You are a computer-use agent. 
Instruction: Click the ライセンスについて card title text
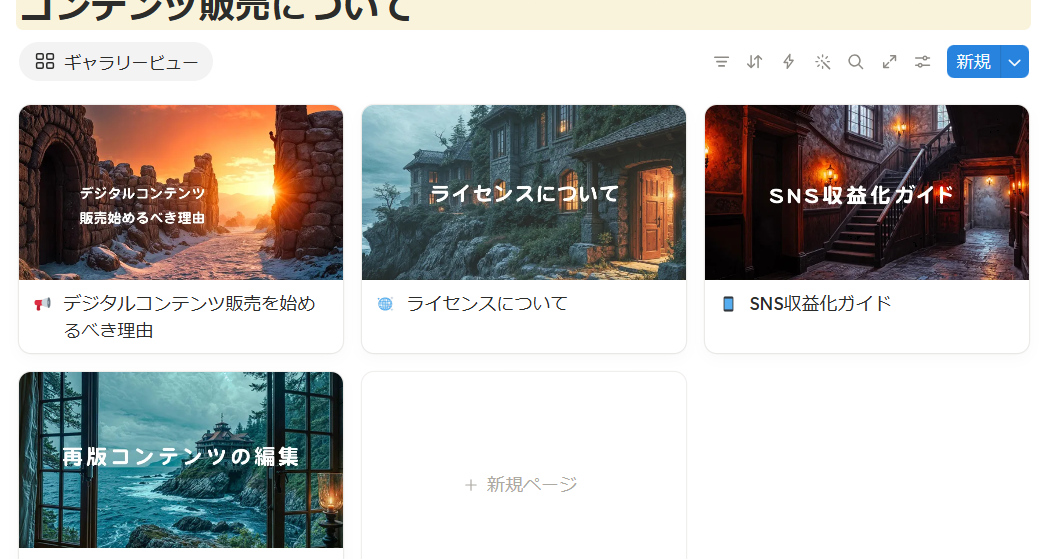click(x=487, y=304)
